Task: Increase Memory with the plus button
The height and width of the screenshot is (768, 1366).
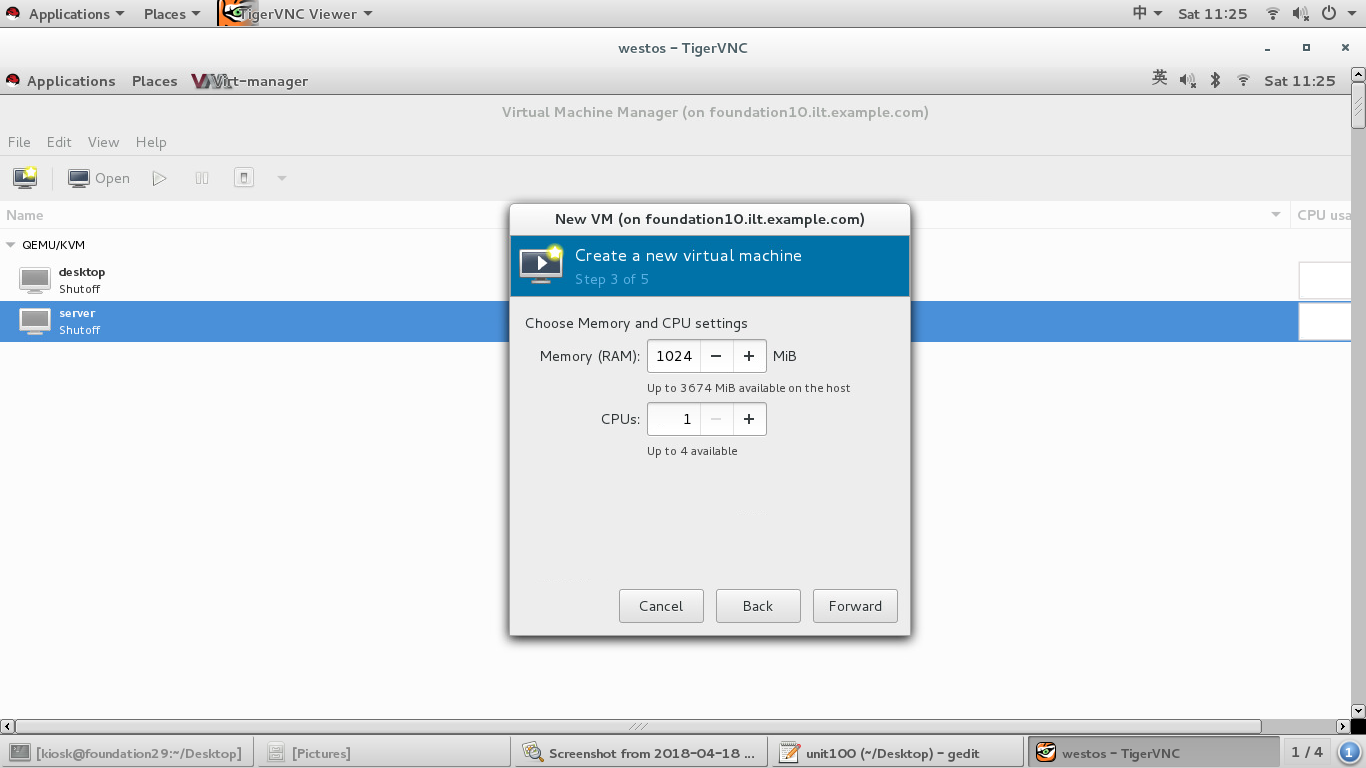Action: [x=749, y=356]
